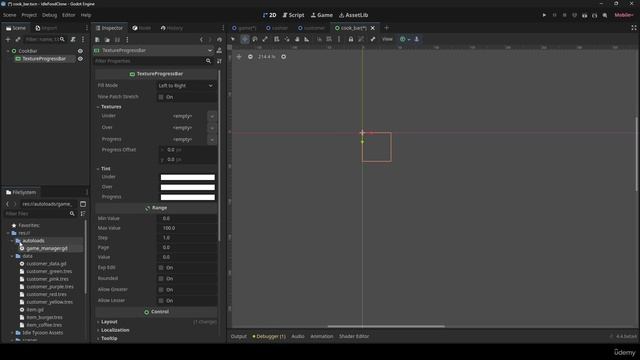Activate the Scale Mode tool

pyautogui.click(x=265, y=39)
